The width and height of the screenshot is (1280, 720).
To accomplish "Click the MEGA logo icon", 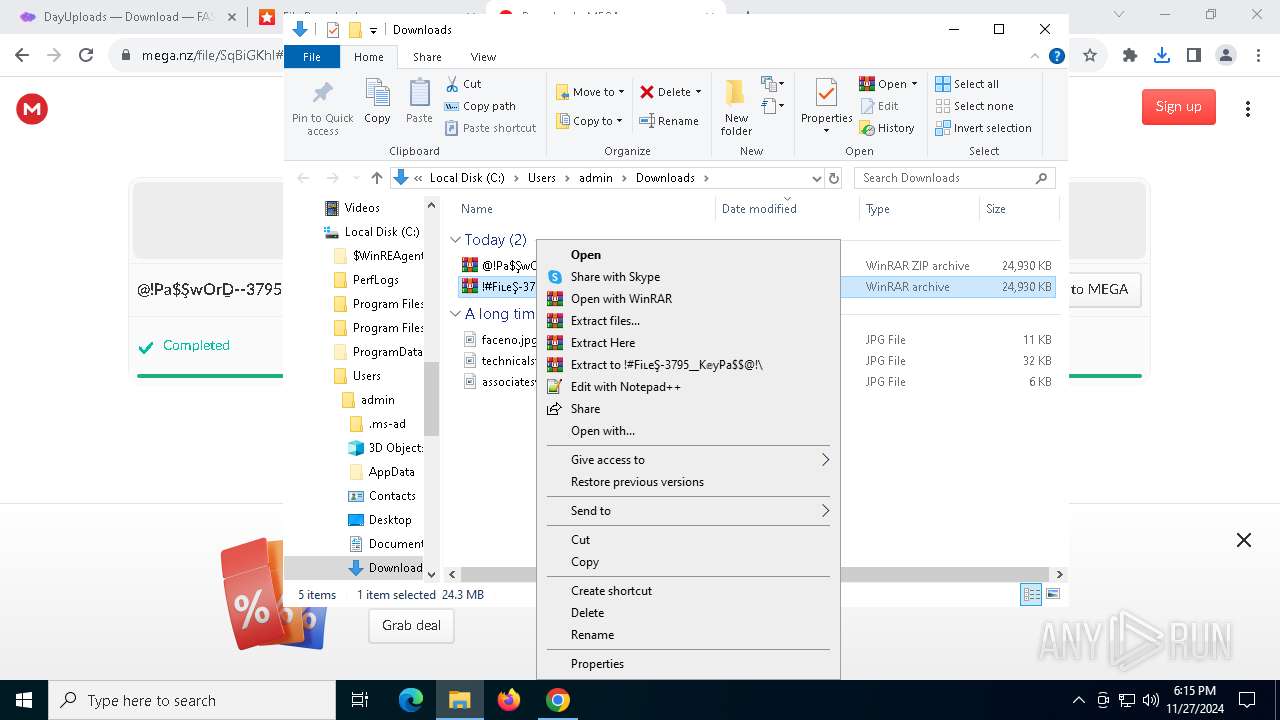I will point(32,108).
